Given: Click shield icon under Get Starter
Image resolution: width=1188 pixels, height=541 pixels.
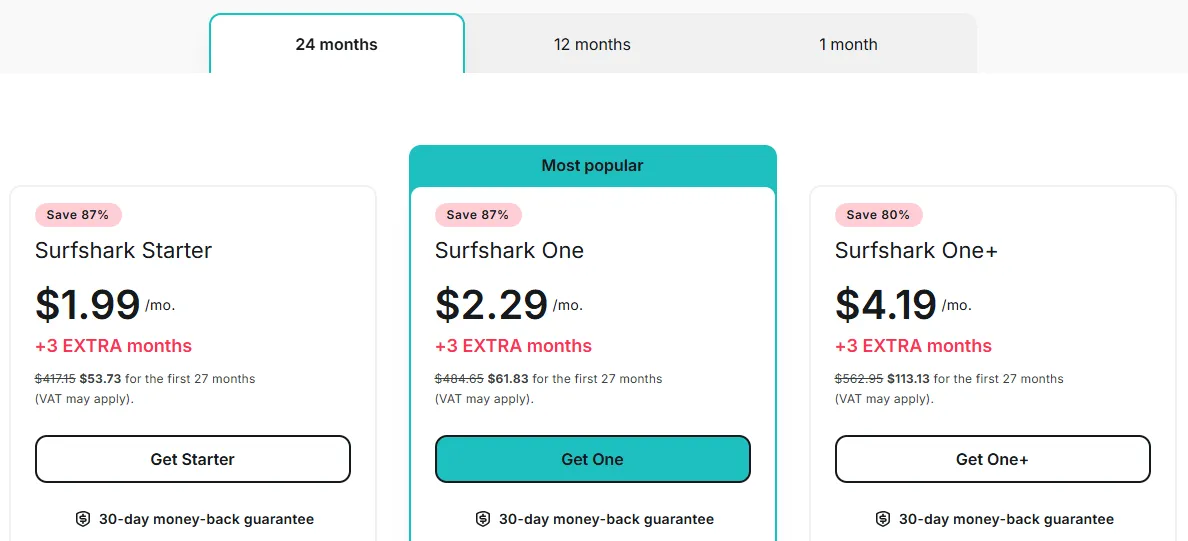Looking at the screenshot, I should pyautogui.click(x=83, y=519).
